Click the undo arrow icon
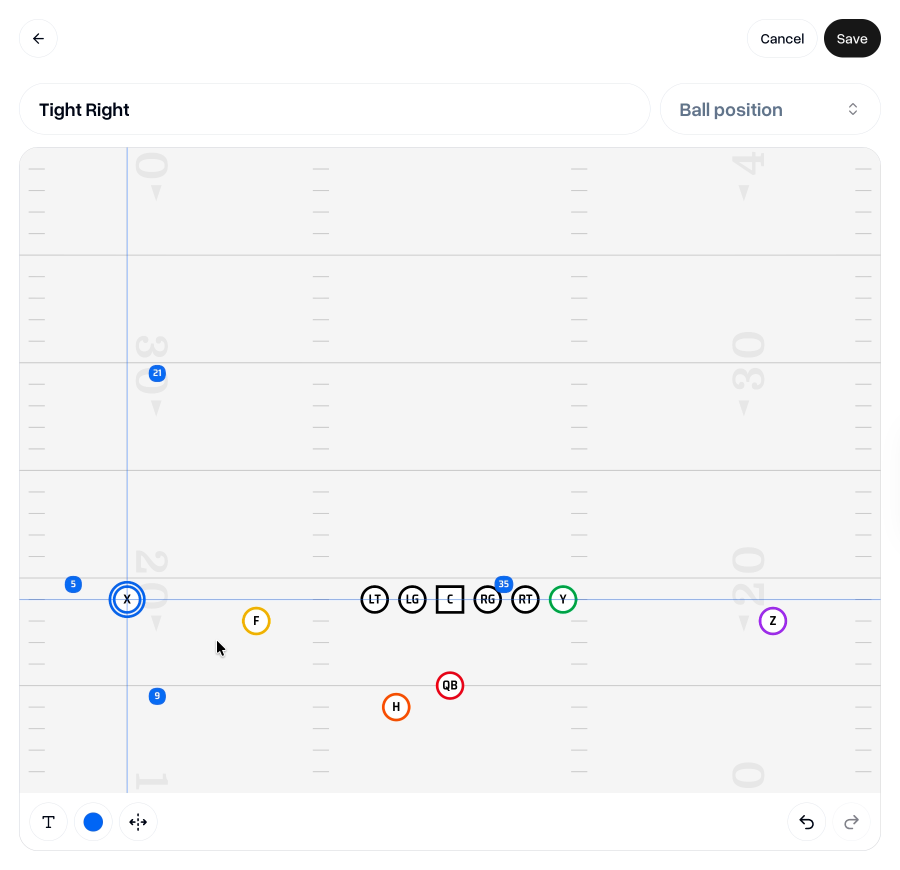The image size is (900, 870). 807,822
